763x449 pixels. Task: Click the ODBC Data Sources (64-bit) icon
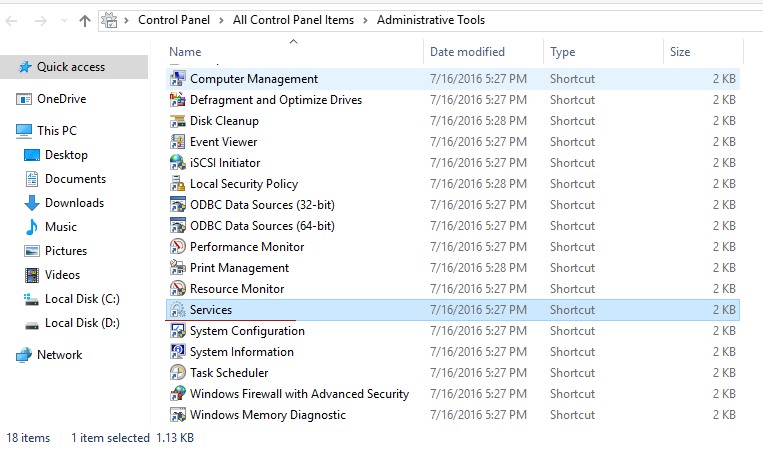pyautogui.click(x=178, y=226)
